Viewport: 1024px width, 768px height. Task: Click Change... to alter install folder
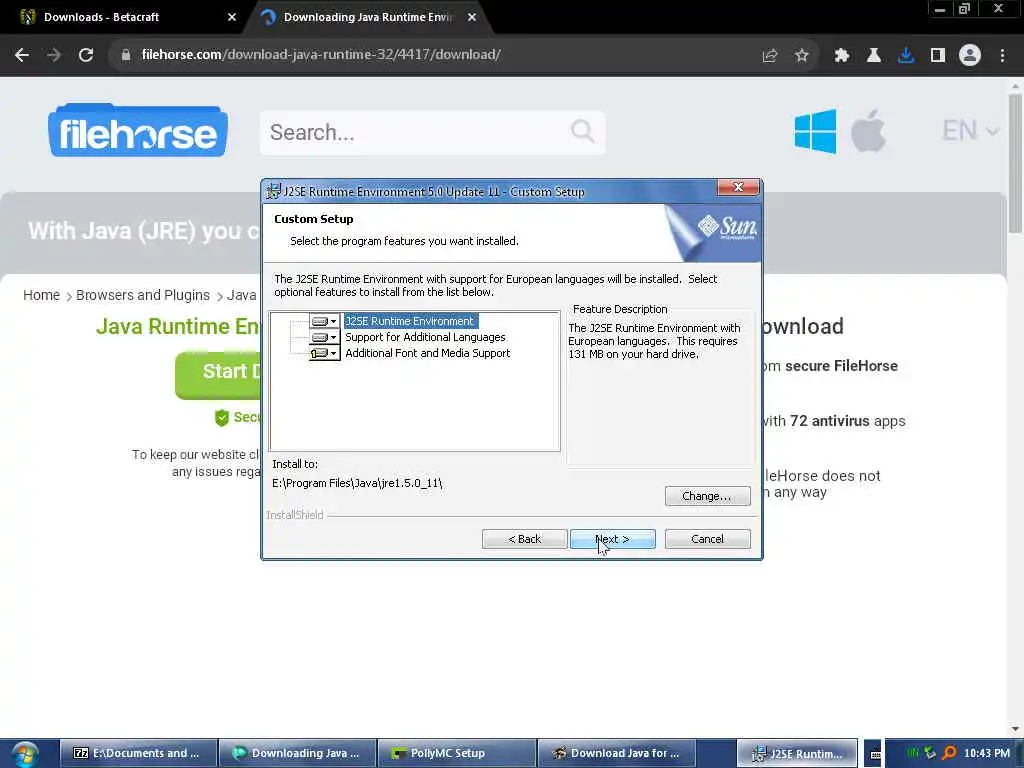pyautogui.click(x=707, y=496)
